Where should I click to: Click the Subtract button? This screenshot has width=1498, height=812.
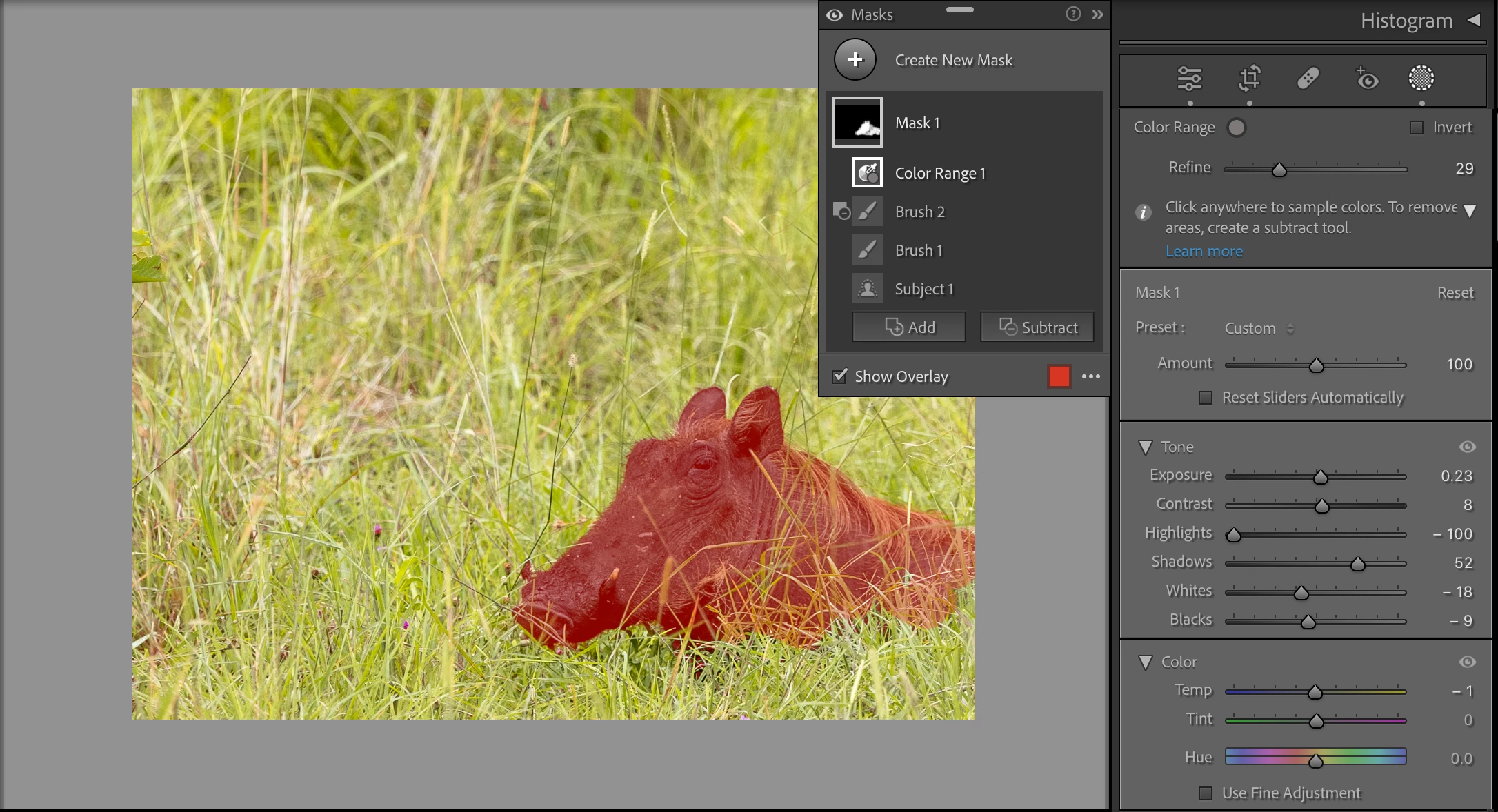coord(1037,327)
